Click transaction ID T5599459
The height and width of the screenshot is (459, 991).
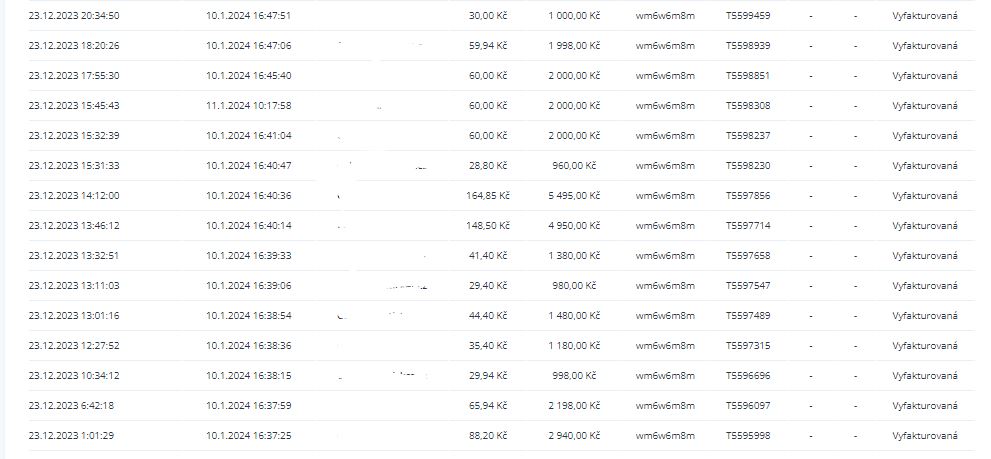(x=748, y=16)
